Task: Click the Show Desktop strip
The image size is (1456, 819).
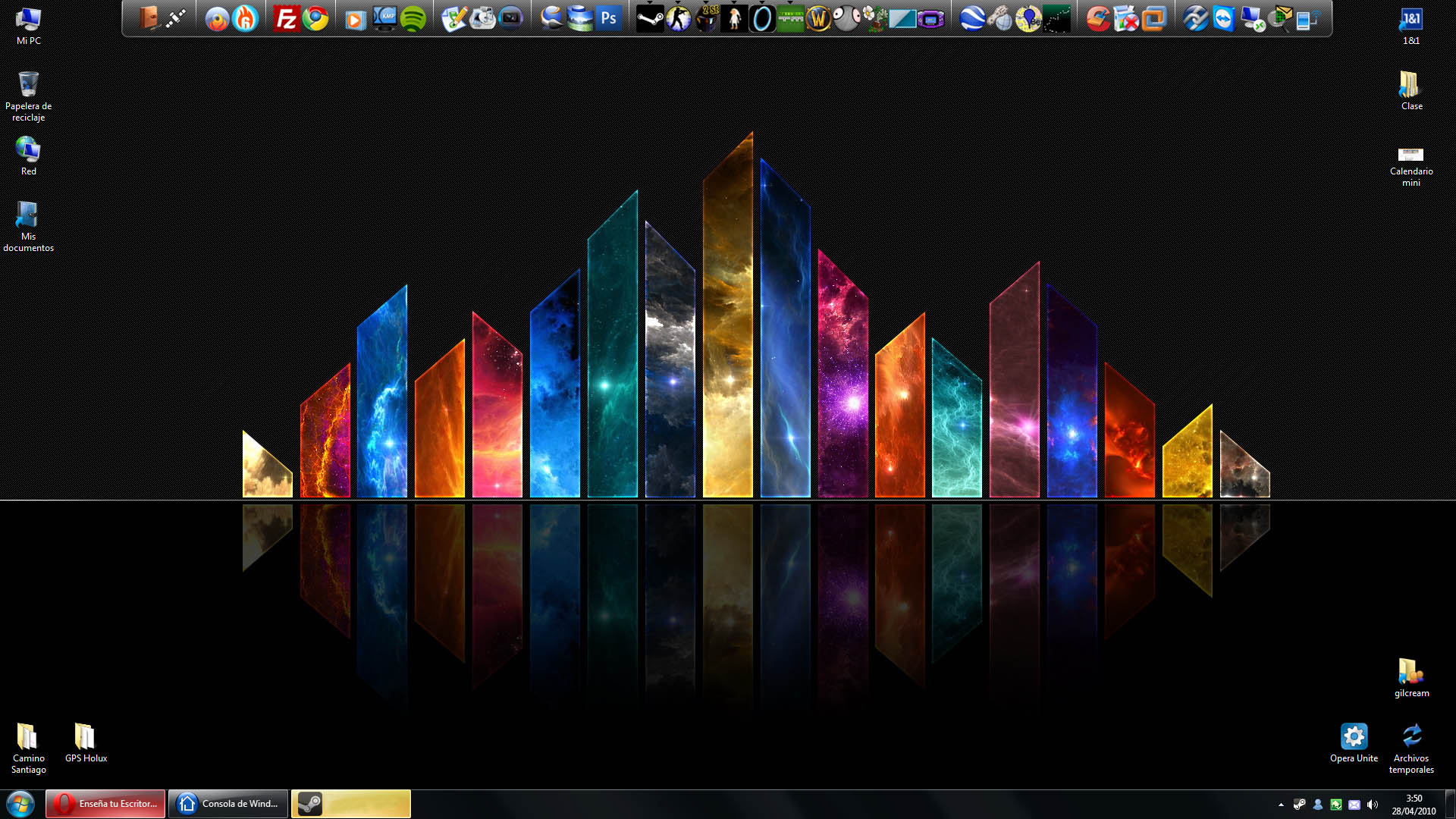Action: point(1451,804)
